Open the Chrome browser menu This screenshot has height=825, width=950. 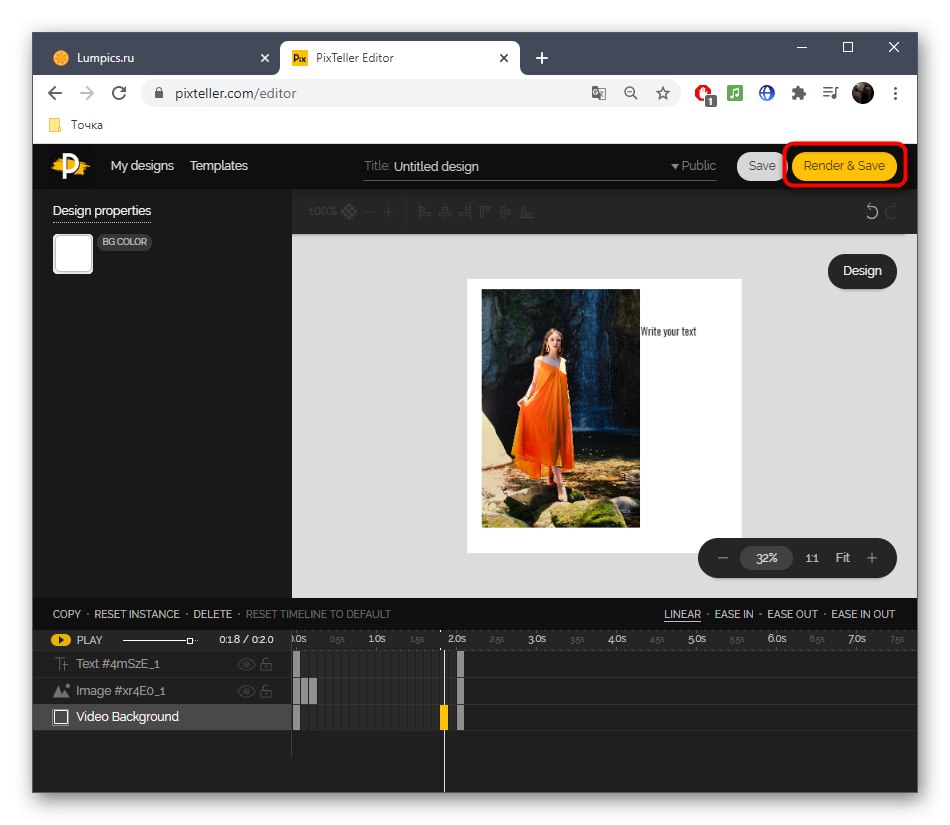coord(896,92)
